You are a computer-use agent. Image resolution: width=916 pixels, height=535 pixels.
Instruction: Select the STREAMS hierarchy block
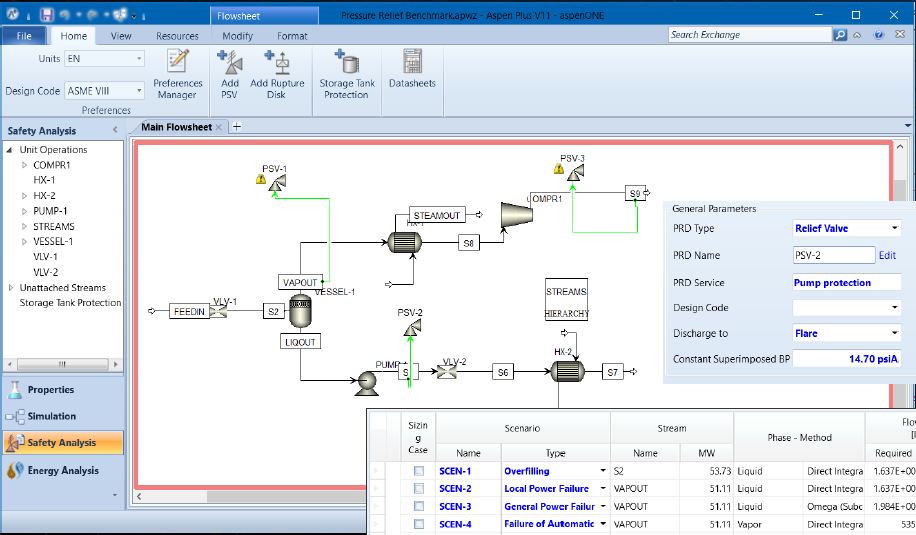566,301
